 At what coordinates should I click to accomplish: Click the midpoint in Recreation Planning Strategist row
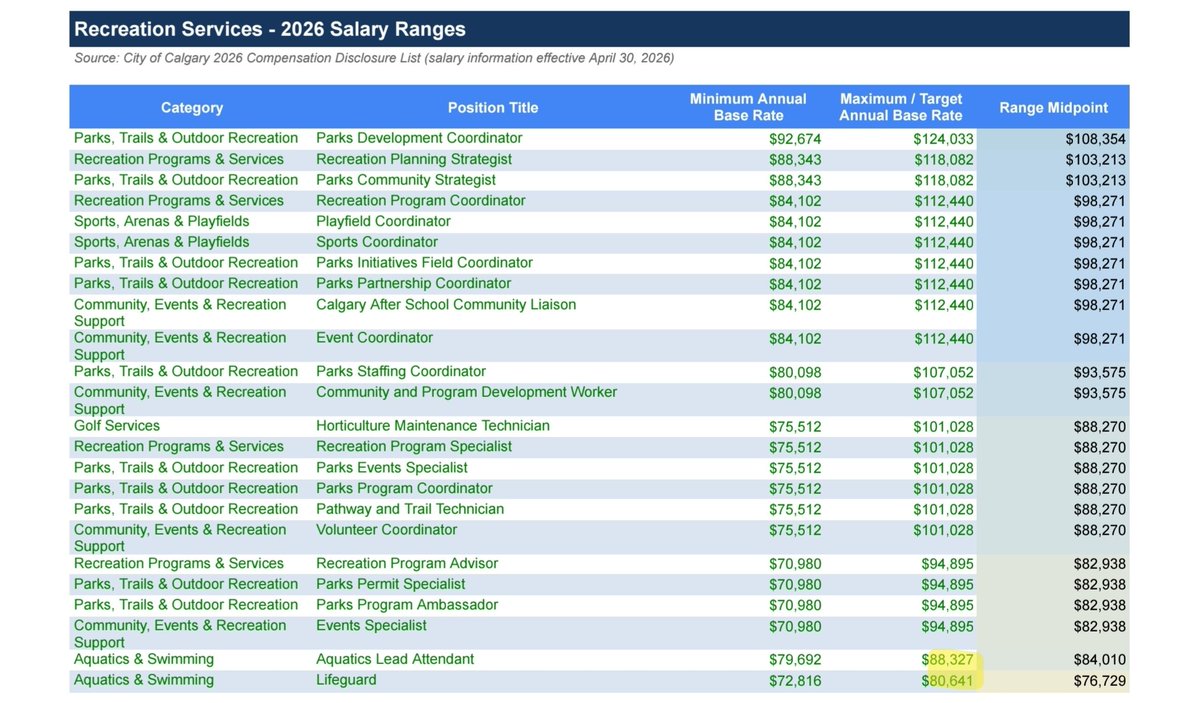(x=1095, y=160)
